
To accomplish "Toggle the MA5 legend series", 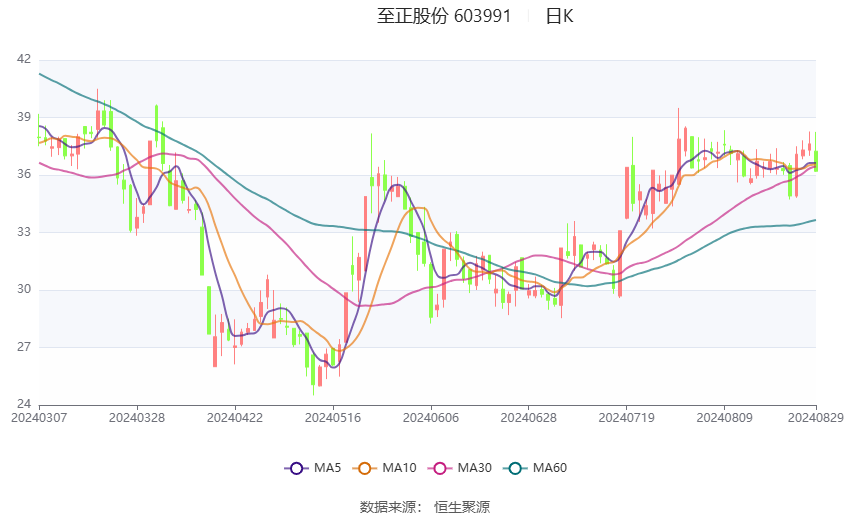I will 313,468.
